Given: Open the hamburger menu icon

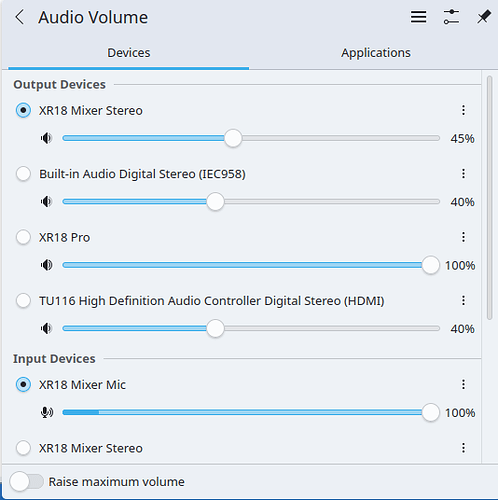Looking at the screenshot, I should coord(418,17).
